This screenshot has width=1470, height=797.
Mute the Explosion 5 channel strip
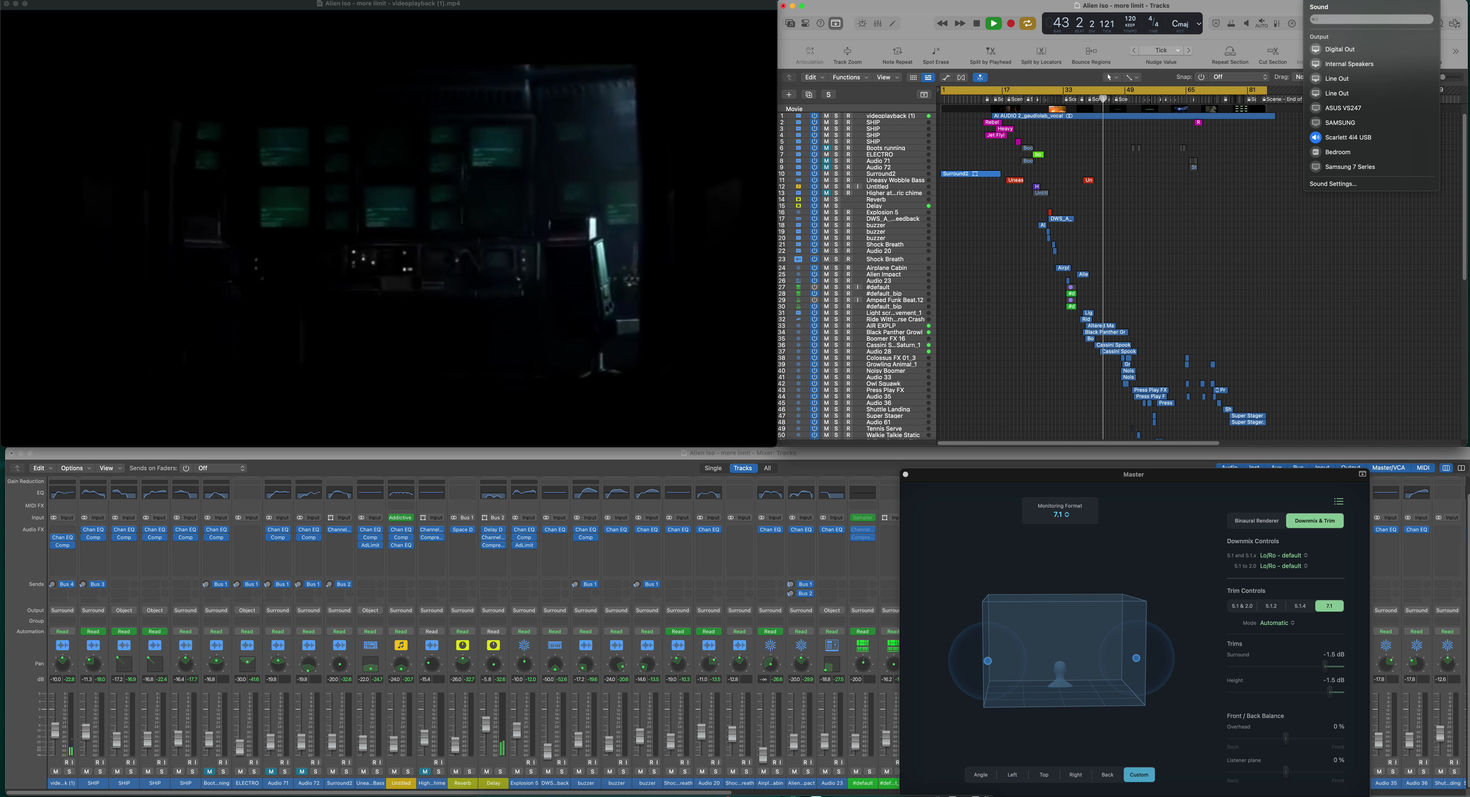(517, 772)
